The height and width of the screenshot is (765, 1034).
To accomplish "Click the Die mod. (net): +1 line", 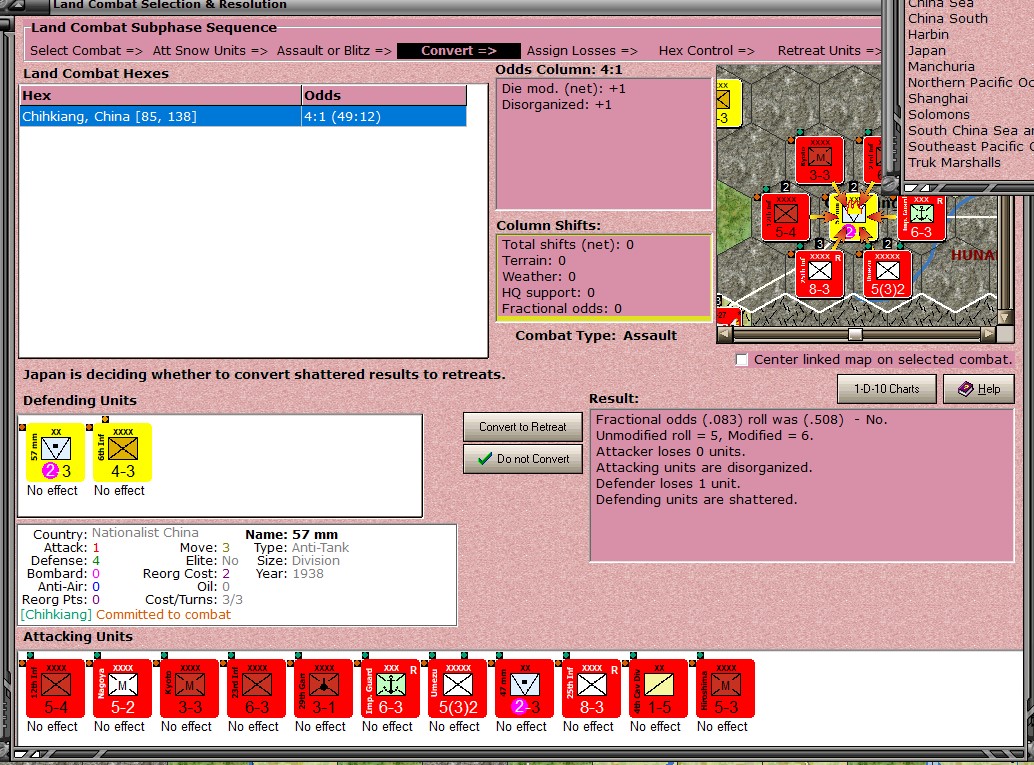I will tap(564, 88).
